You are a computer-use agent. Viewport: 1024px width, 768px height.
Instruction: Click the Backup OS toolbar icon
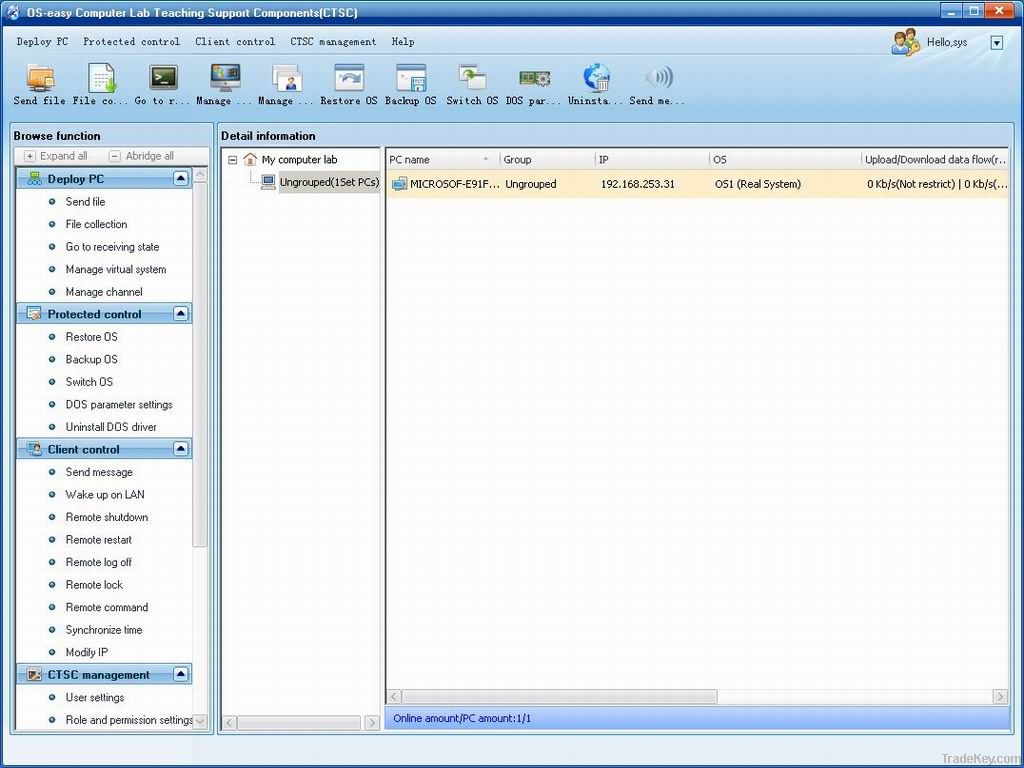[x=410, y=85]
